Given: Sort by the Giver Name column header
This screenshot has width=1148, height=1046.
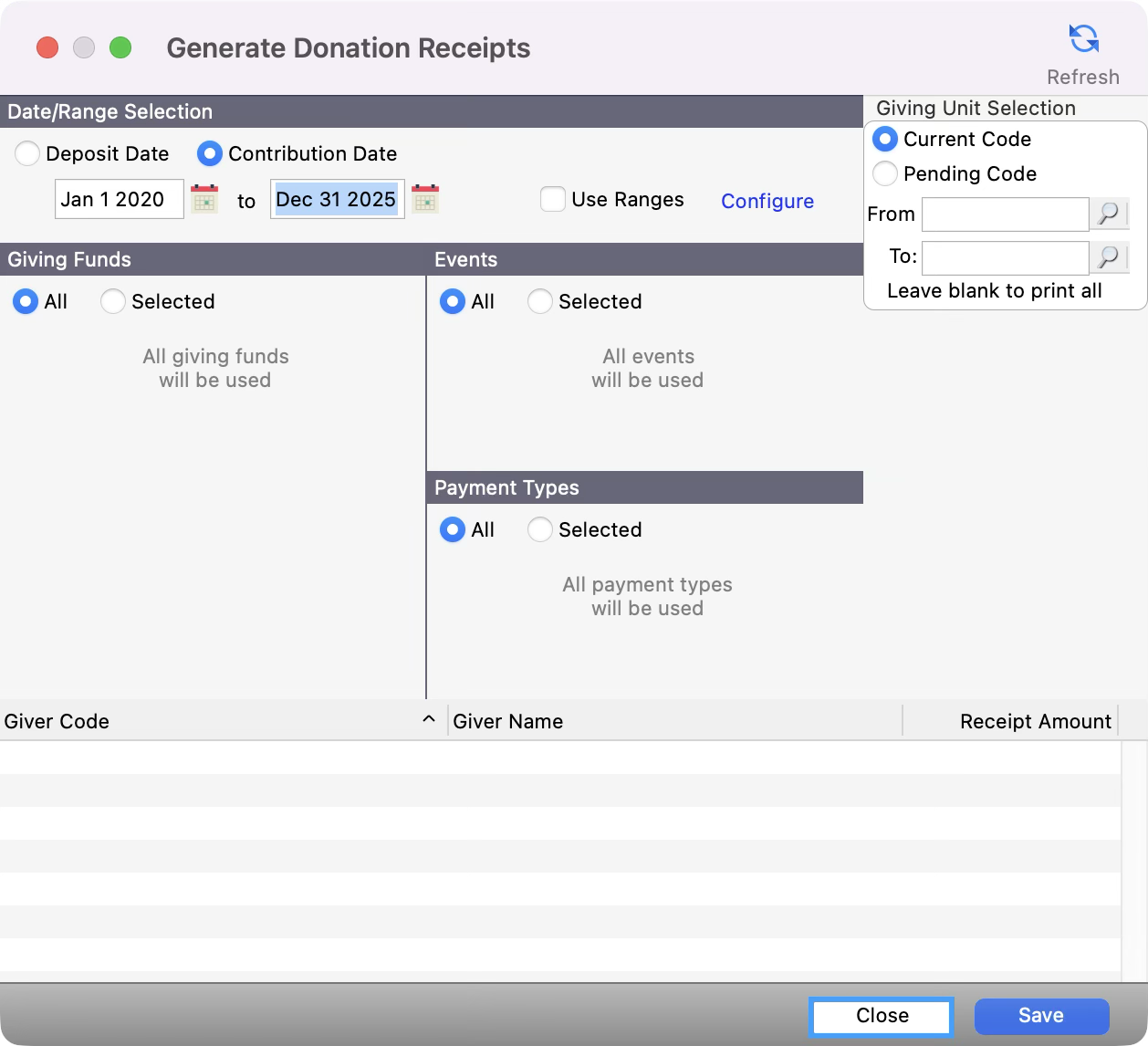Looking at the screenshot, I should [675, 721].
